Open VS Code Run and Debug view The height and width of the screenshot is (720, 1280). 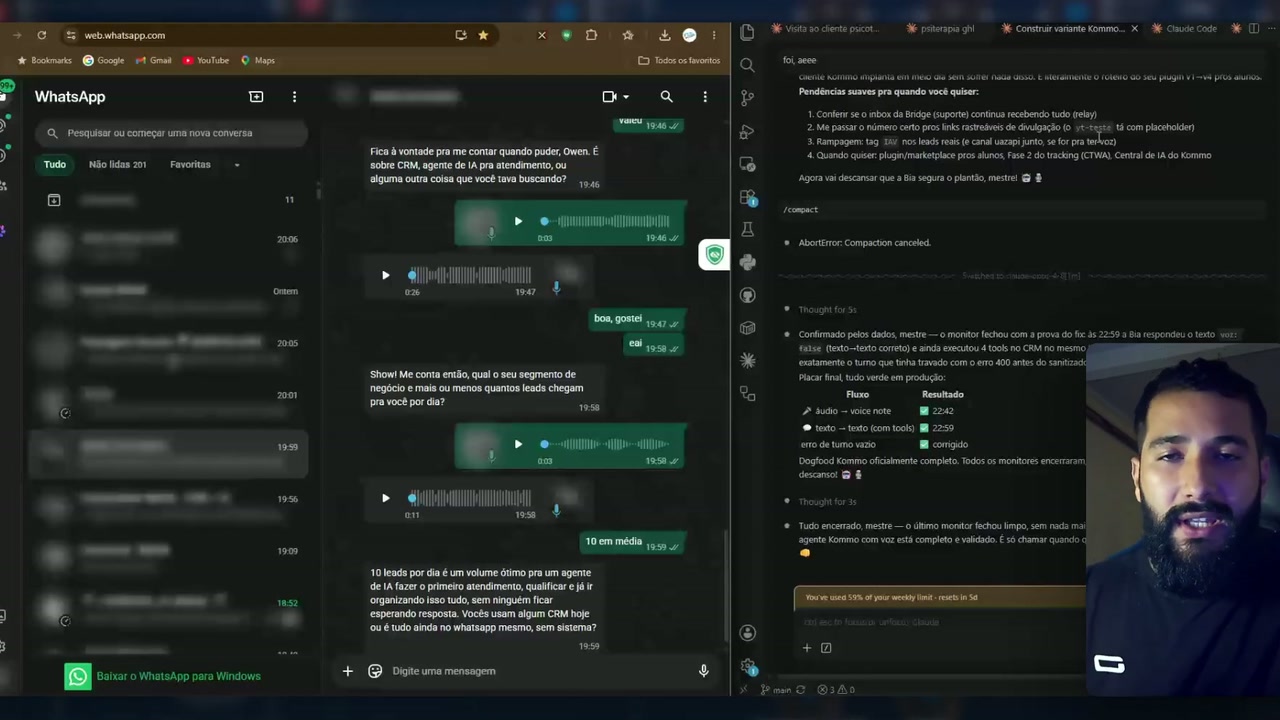coord(747,131)
